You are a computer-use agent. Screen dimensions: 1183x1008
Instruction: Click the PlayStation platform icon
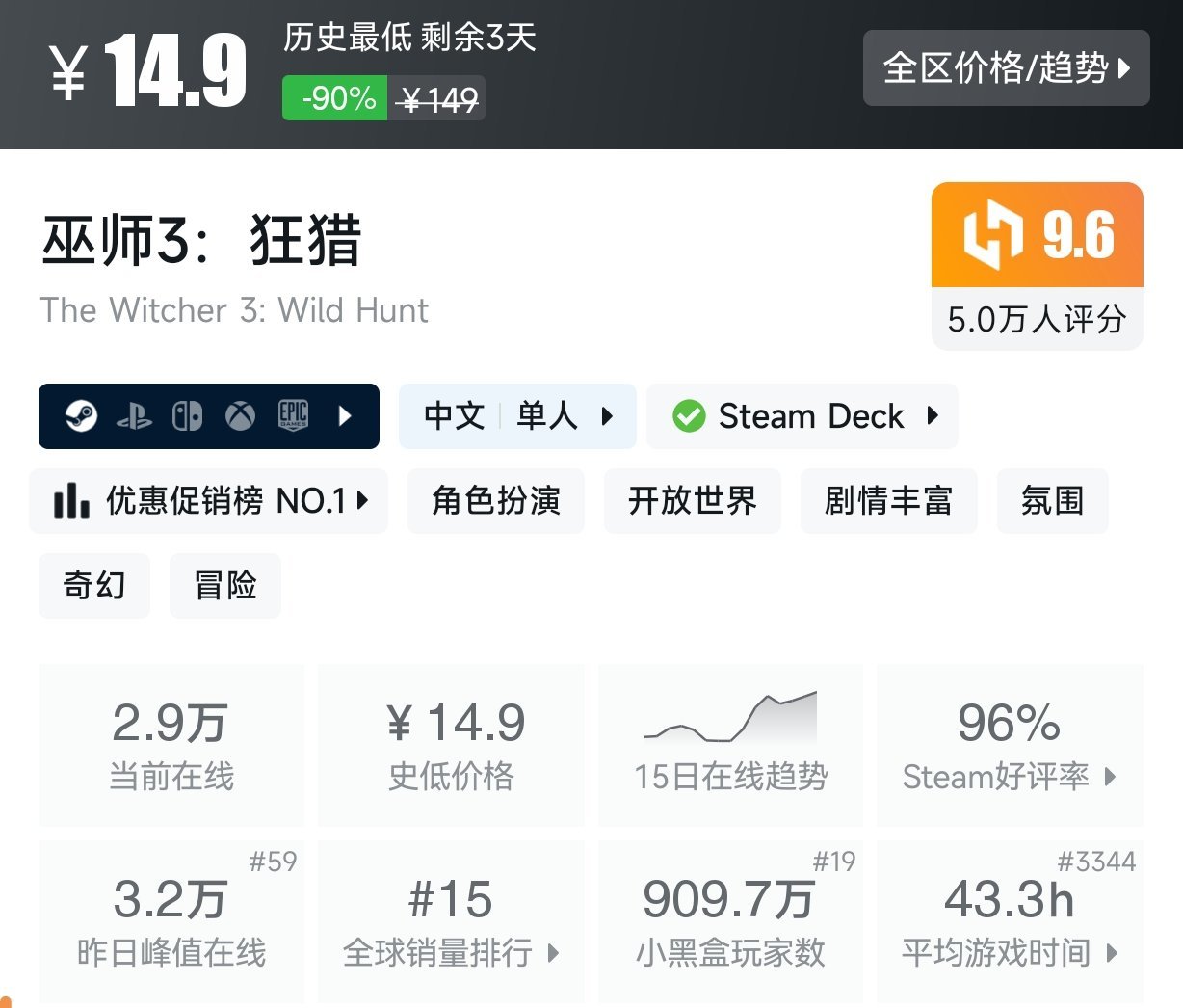click(134, 416)
